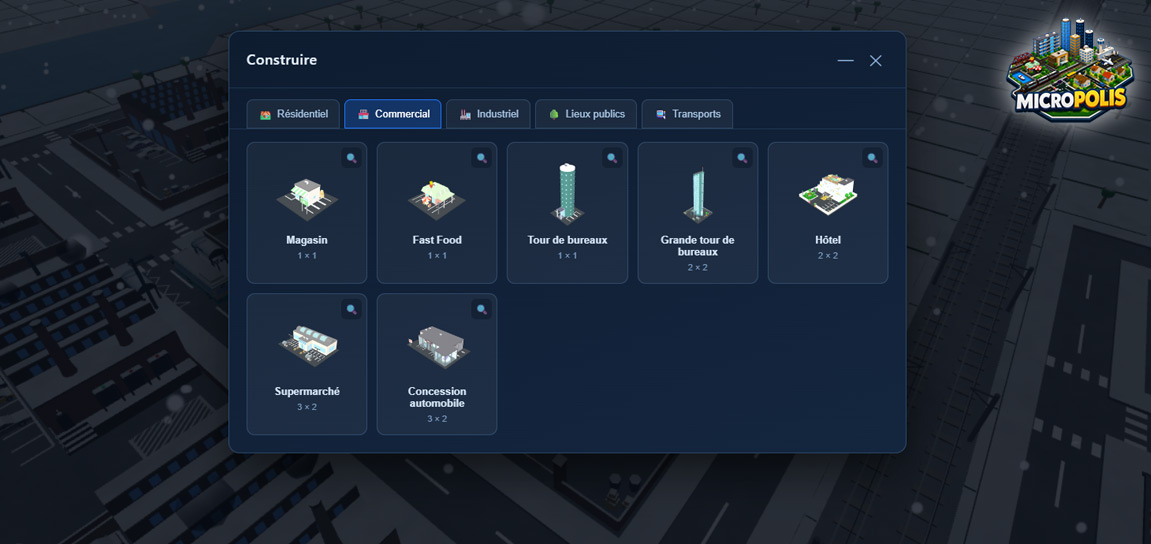Click the "Supermarché" label text
1151x544 pixels.
307,391
